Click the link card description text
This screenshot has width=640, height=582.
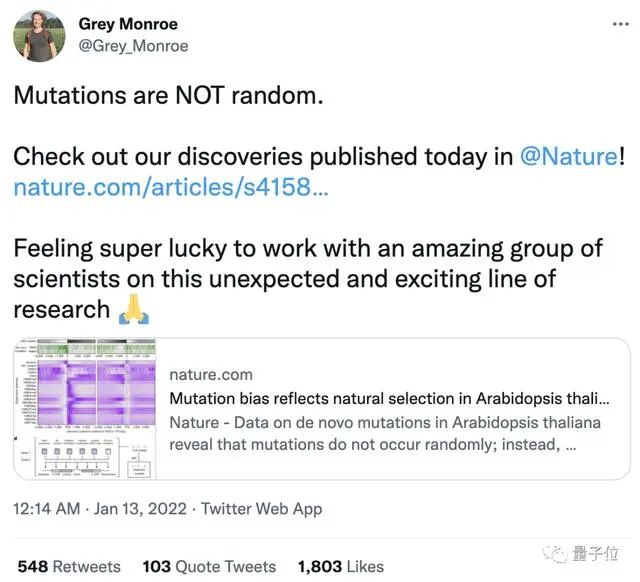pos(385,433)
